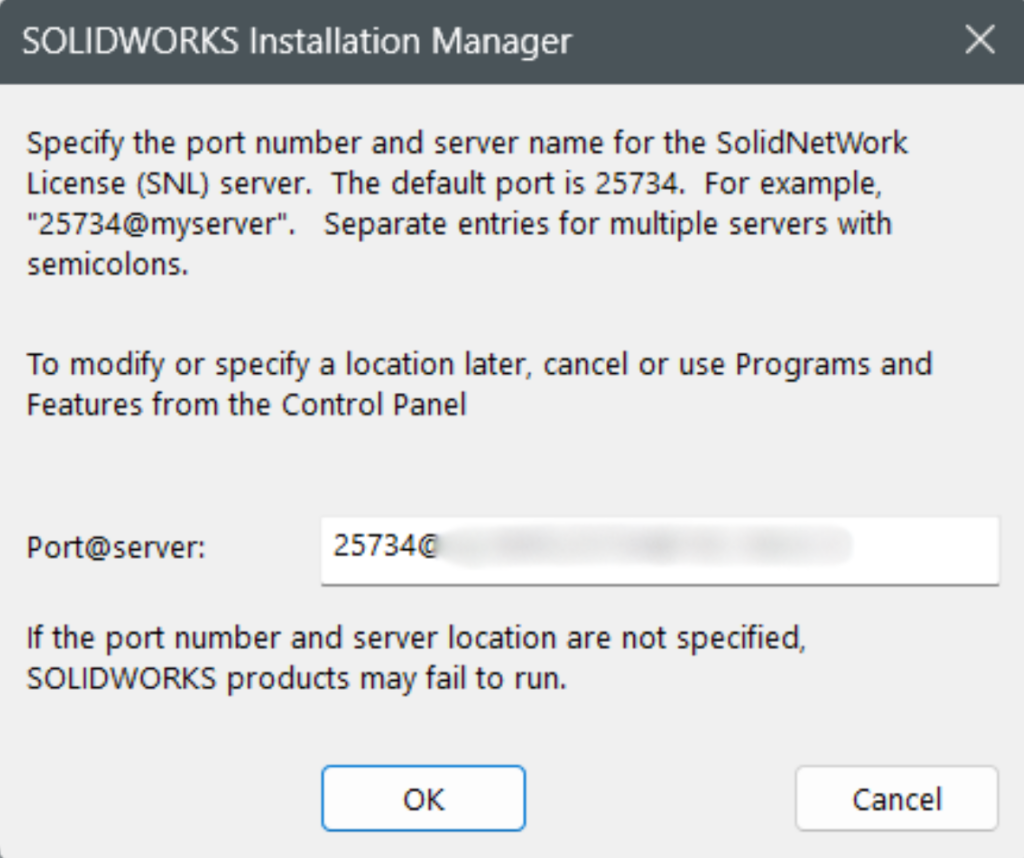The height and width of the screenshot is (858, 1024).
Task: Click the SOLIDWORKS Installation Manager heading
Action: (x=297, y=40)
